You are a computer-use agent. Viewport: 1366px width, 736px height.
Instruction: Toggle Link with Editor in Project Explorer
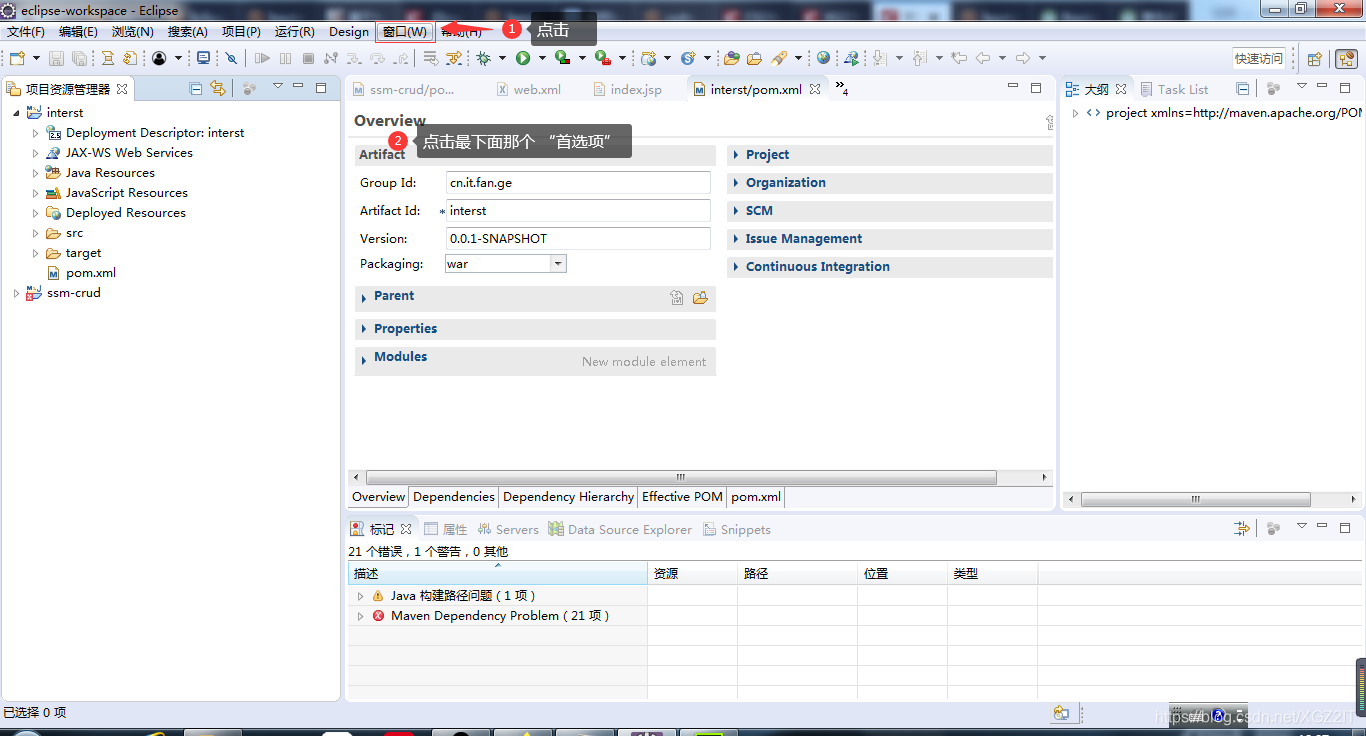218,88
